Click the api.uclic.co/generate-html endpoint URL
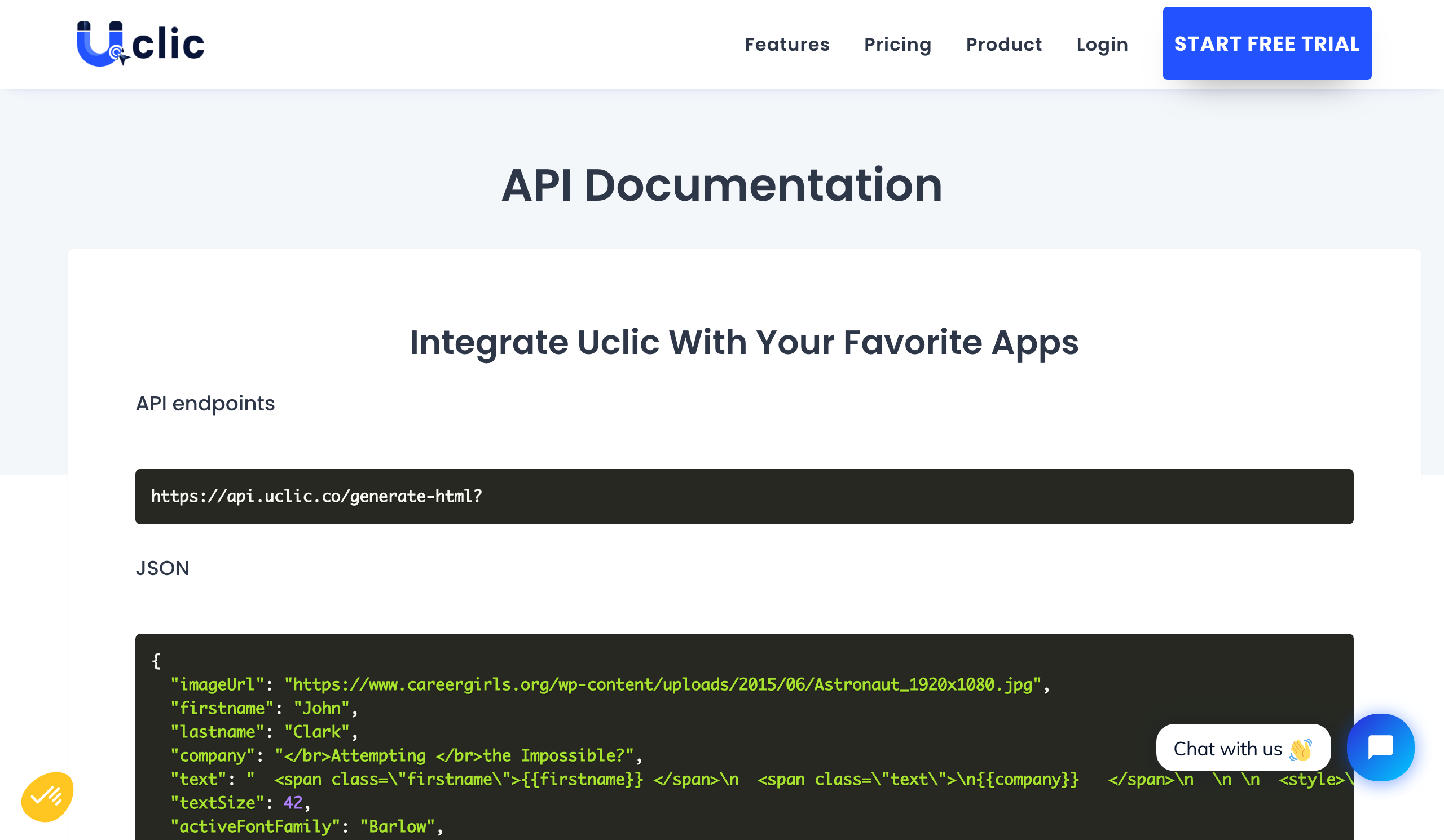The width and height of the screenshot is (1444, 840). [316, 497]
